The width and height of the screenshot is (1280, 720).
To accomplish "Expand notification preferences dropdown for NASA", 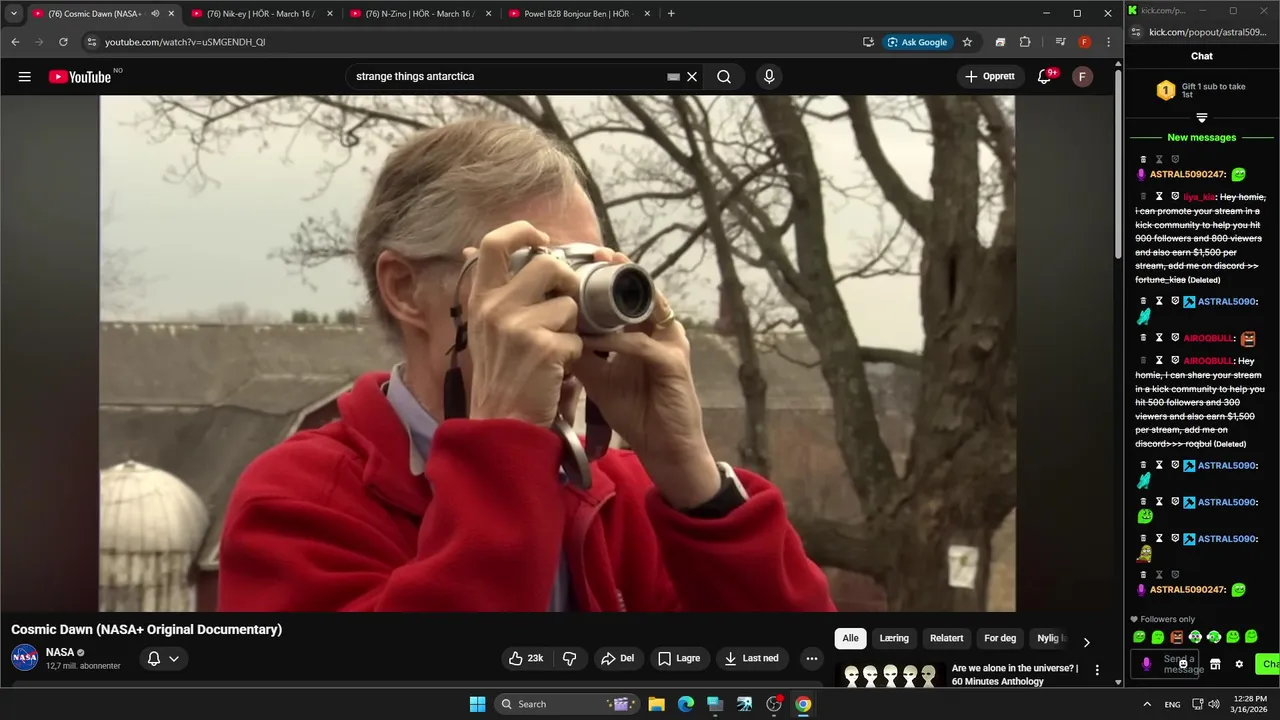I will (x=174, y=658).
